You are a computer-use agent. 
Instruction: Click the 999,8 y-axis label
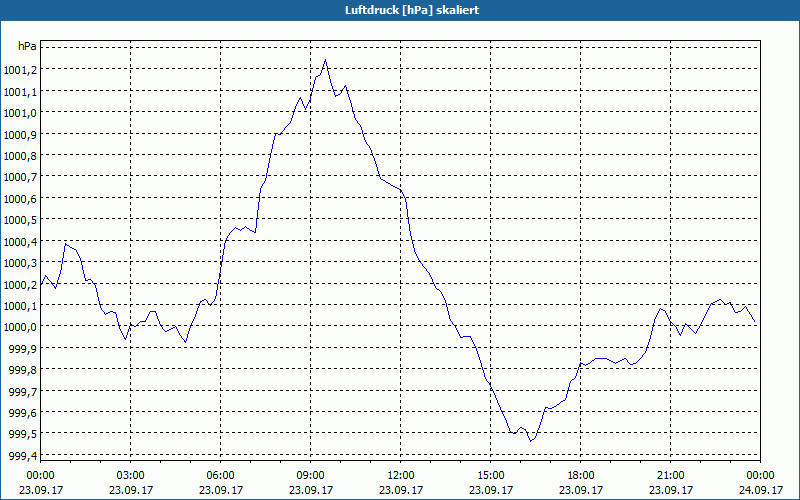23,370
